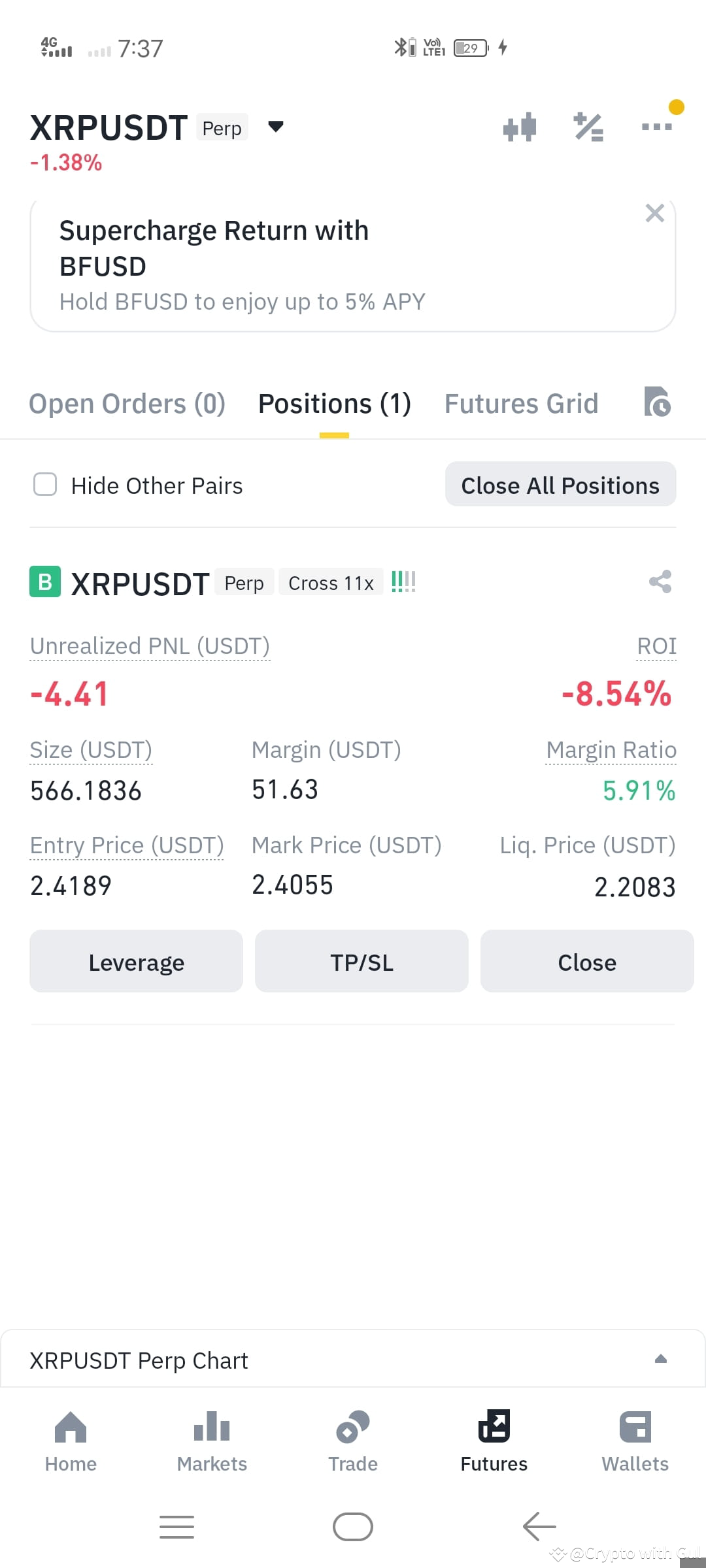Screen dimensions: 706x1568
Task: Tap the Android back arrow
Action: 539,1527
